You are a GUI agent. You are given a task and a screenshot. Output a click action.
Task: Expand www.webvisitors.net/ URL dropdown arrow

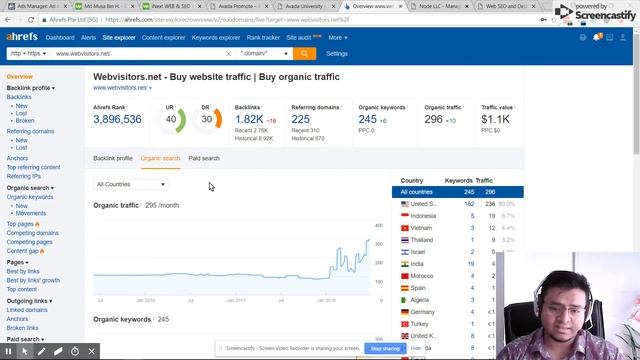pyautogui.click(x=150, y=88)
